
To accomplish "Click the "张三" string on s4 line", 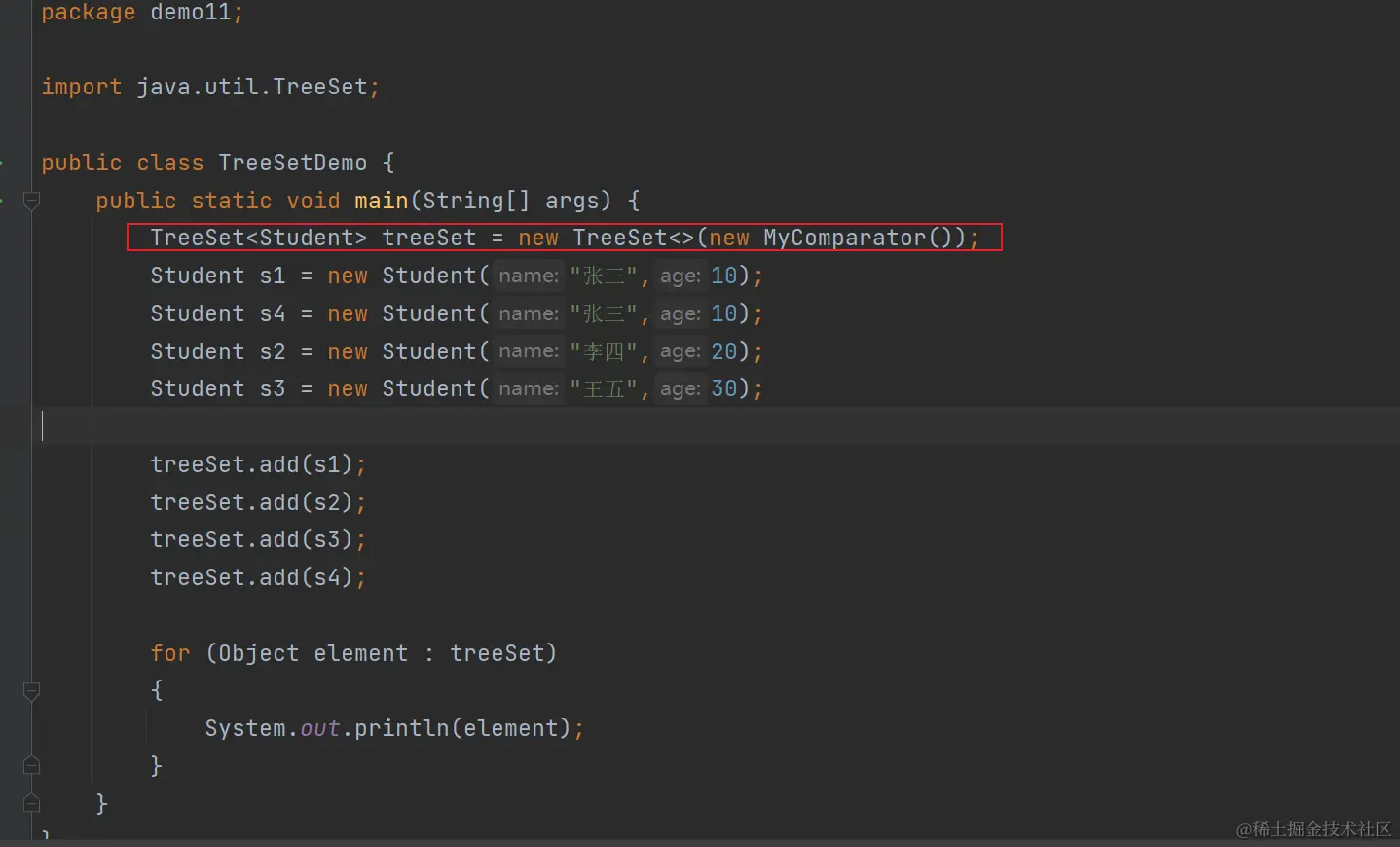I will pyautogui.click(x=604, y=313).
